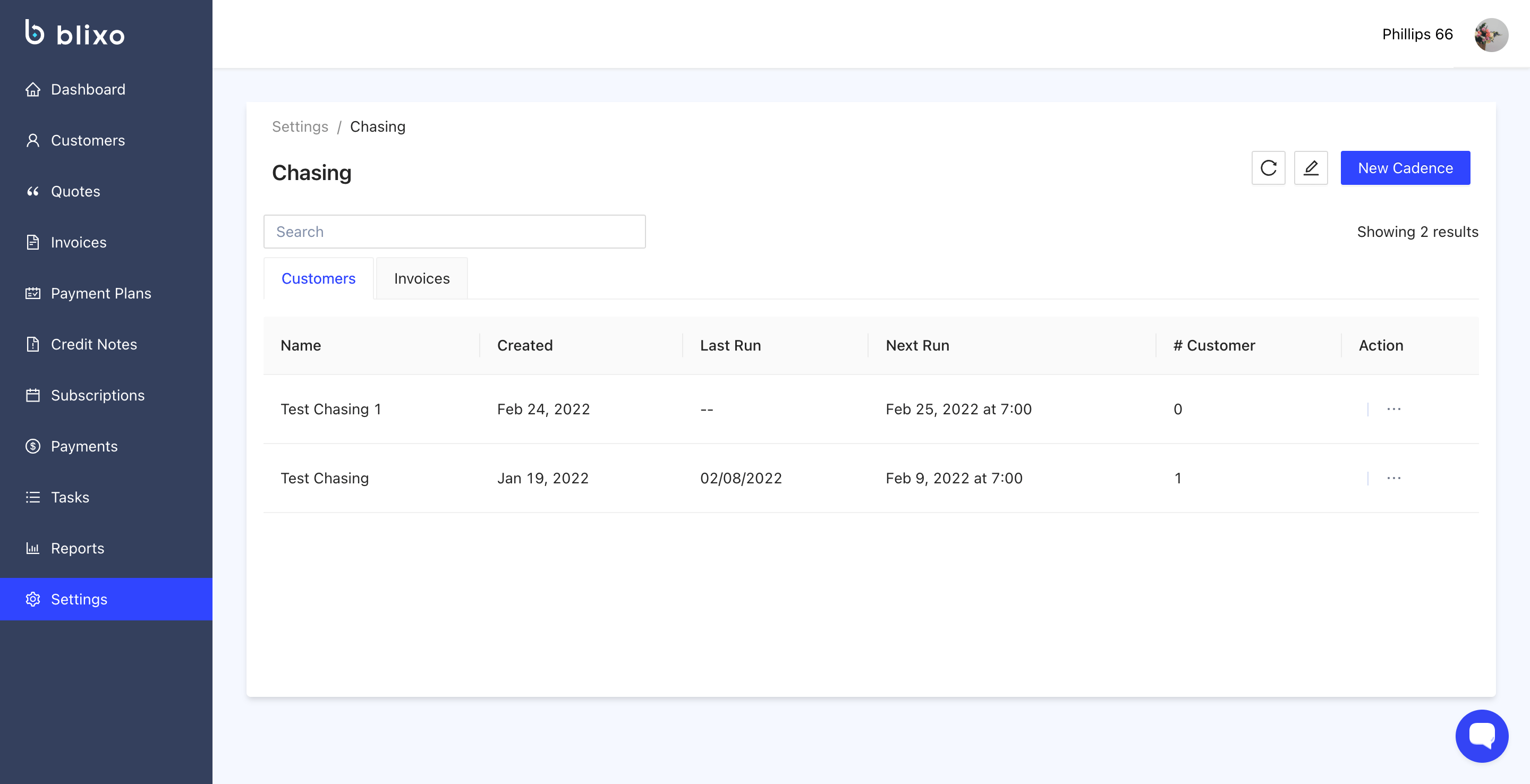
Task: Click the Settings breadcrumb link
Action: pos(300,126)
